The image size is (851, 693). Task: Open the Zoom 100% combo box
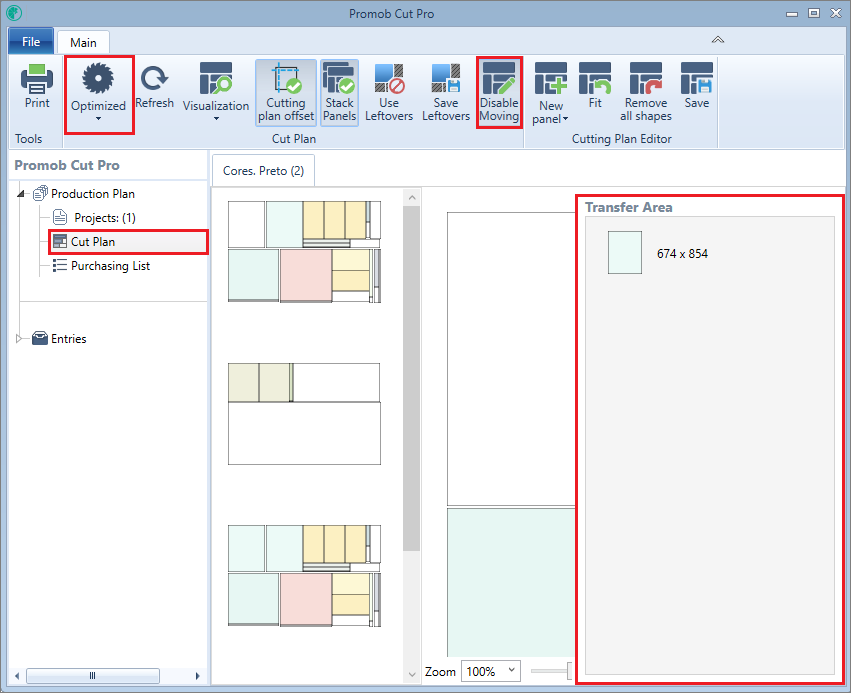point(491,671)
